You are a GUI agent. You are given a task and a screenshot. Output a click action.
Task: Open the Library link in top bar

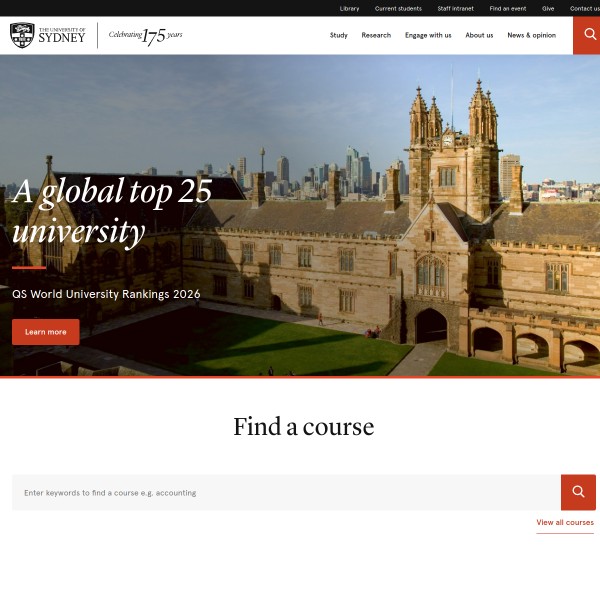pos(349,8)
